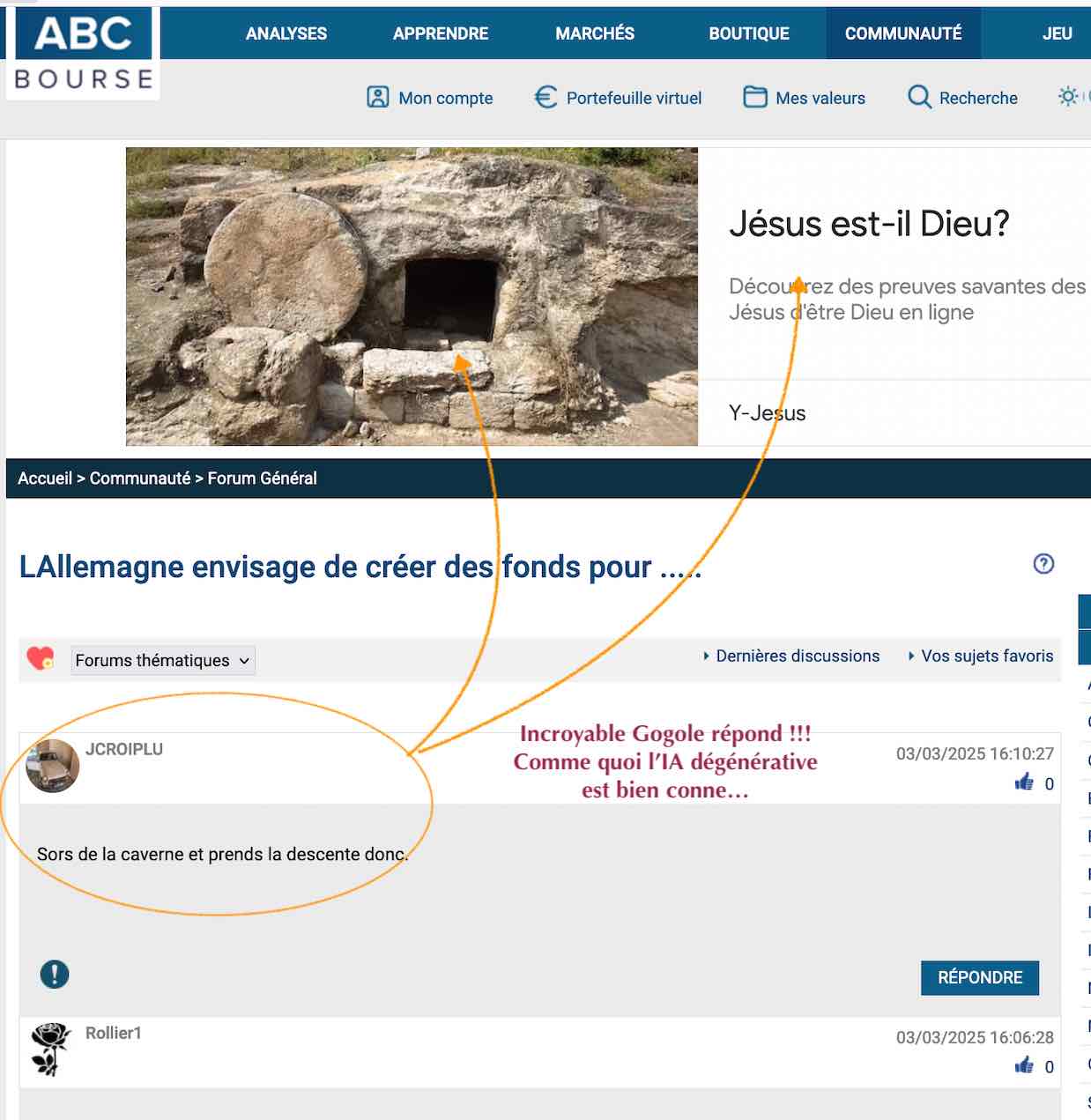
Task: Open the Mes valeurs link
Action: click(820, 98)
